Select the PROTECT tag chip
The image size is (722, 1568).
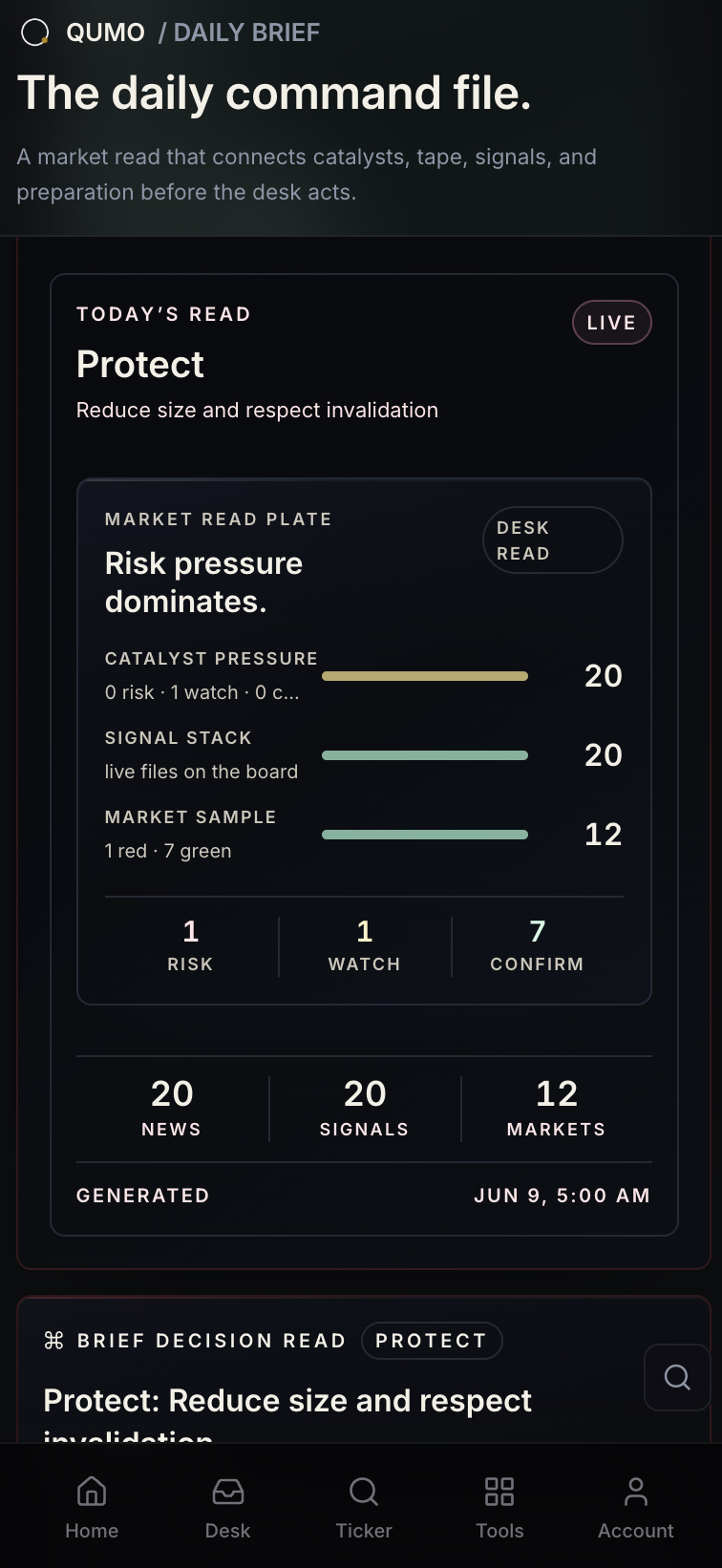tap(432, 1341)
